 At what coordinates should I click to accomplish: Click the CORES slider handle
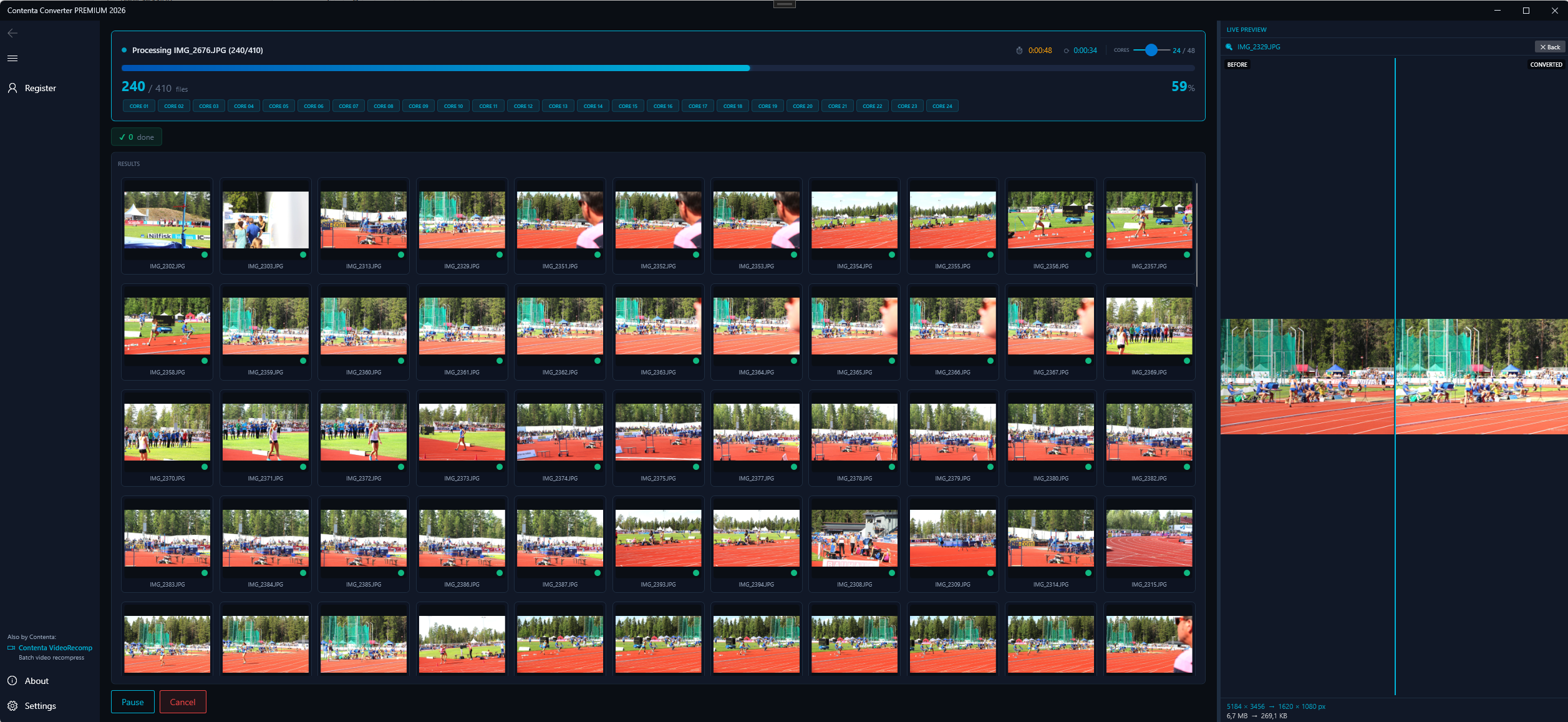point(1151,50)
